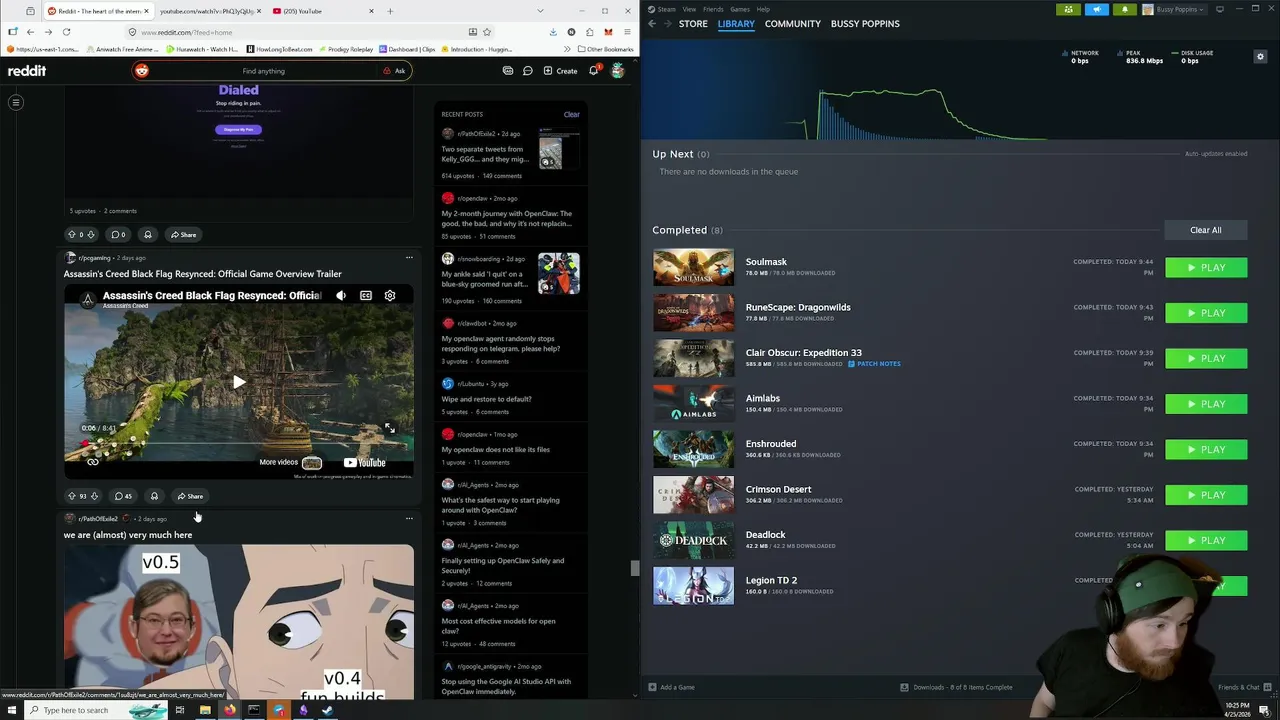
Task: Reload the Reddit page
Action: (x=66, y=32)
